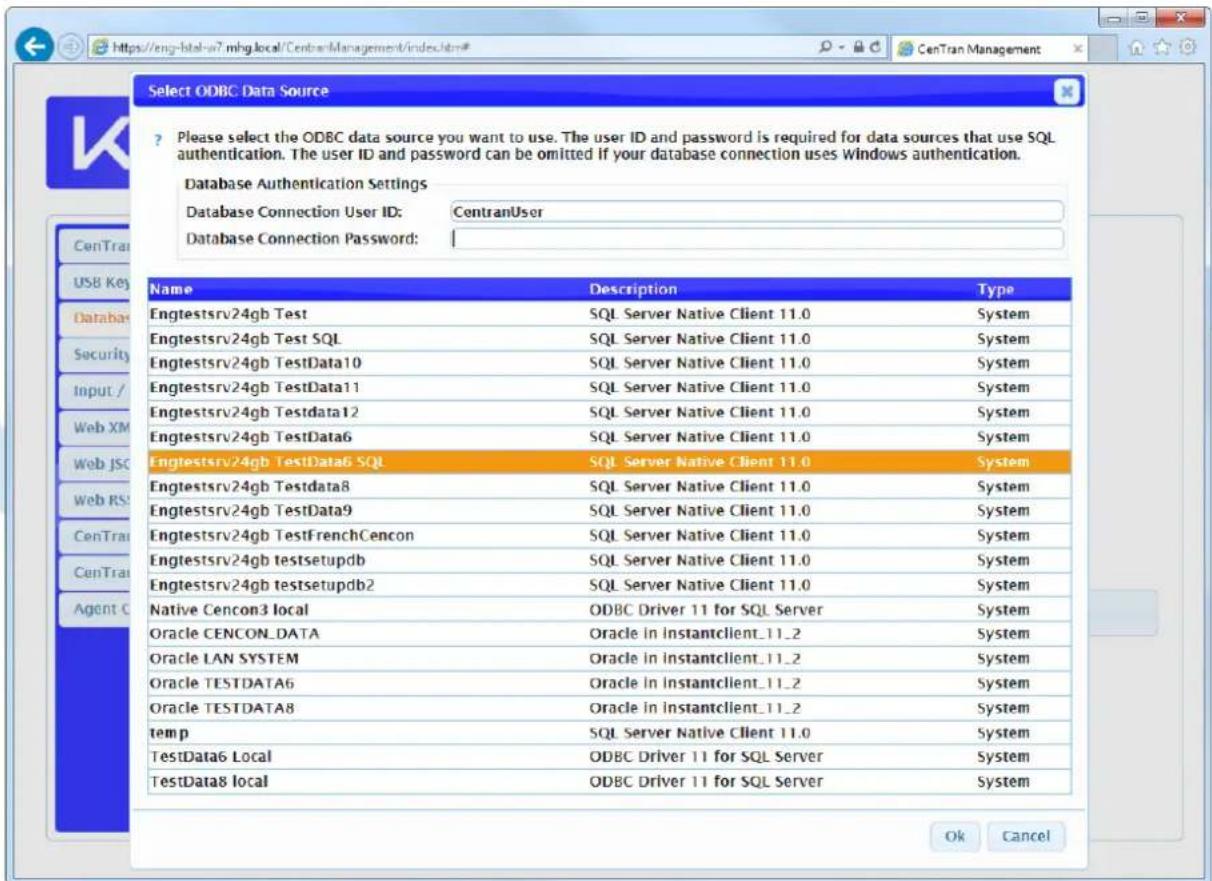1212x881 pixels.
Task: Open browser tools gear icon
Action: (1188, 47)
